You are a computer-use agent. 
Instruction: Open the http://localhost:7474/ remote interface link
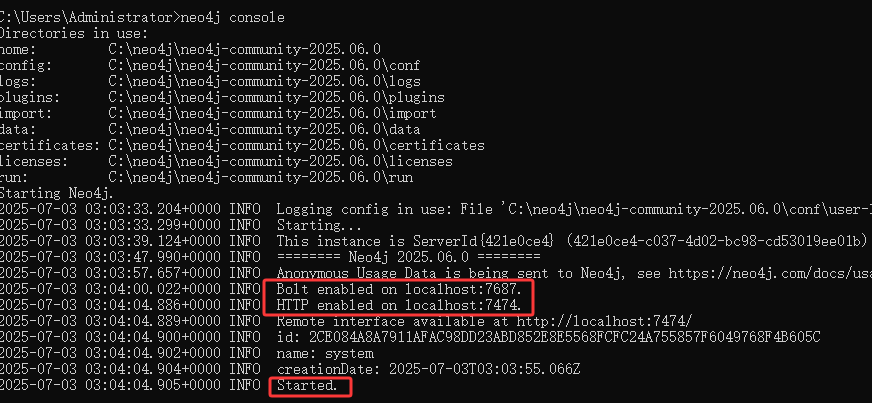(605, 322)
